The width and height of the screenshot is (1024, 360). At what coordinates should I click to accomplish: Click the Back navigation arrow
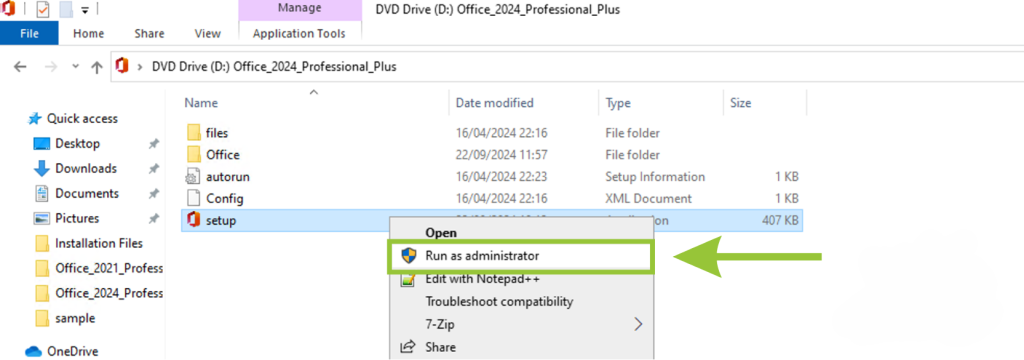click(x=20, y=67)
